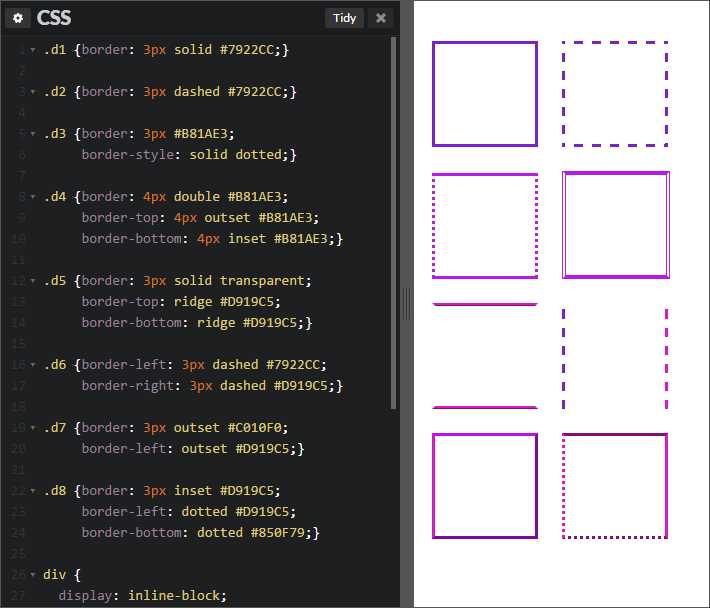
Task: Click the fully dashed purple box in preview
Action: (615, 94)
